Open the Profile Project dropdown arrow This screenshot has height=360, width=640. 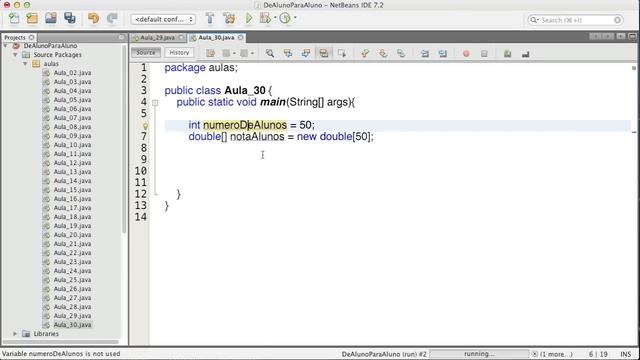tap(295, 18)
